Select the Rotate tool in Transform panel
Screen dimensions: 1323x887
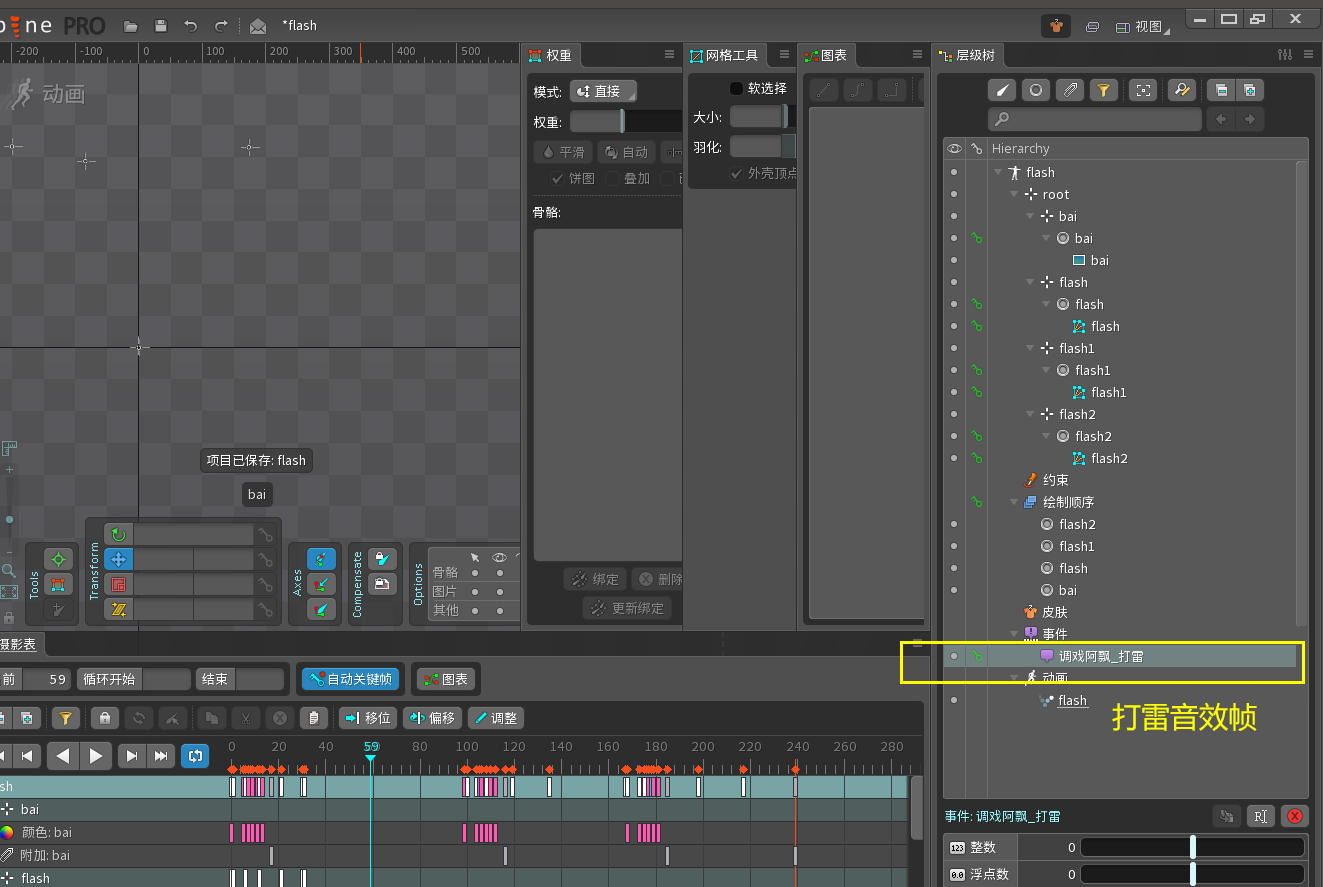coord(119,535)
